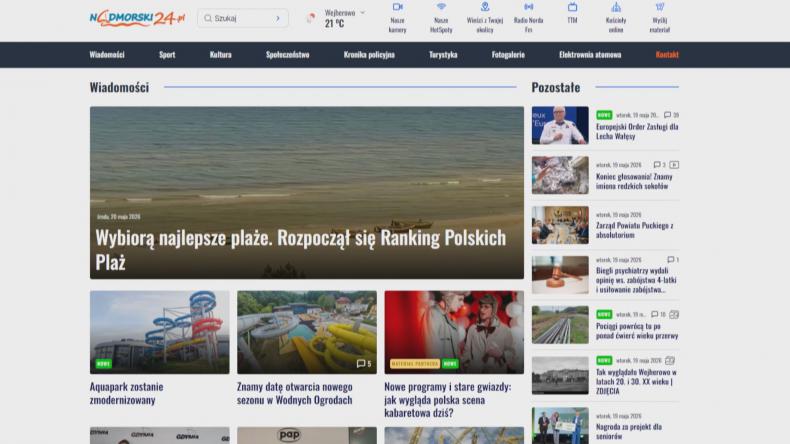790x444 pixels.
Task: Click the Pozostałe section heading
Action: click(x=556, y=87)
